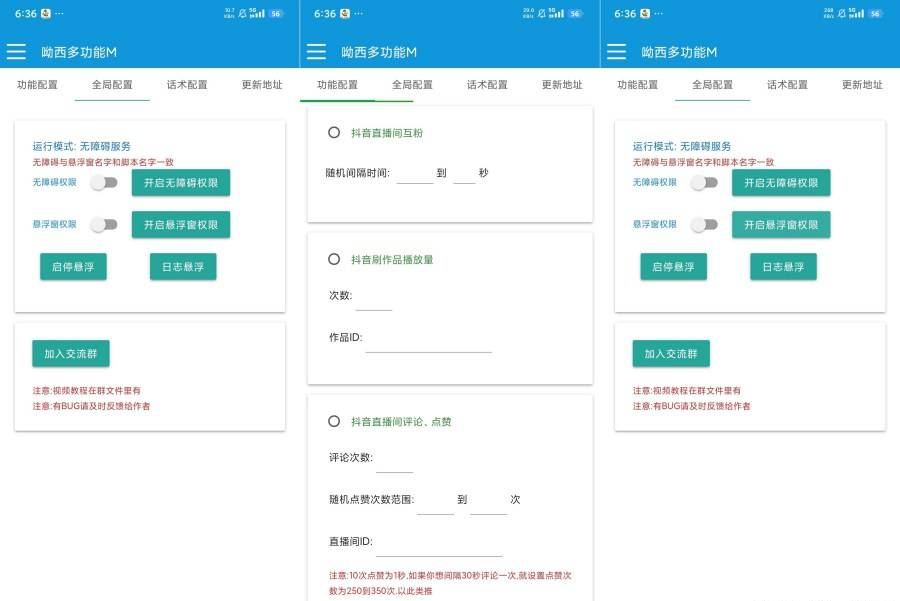
Task: Click 注意:有BUG请及时反馈给作者 on right screen
Action: point(692,406)
